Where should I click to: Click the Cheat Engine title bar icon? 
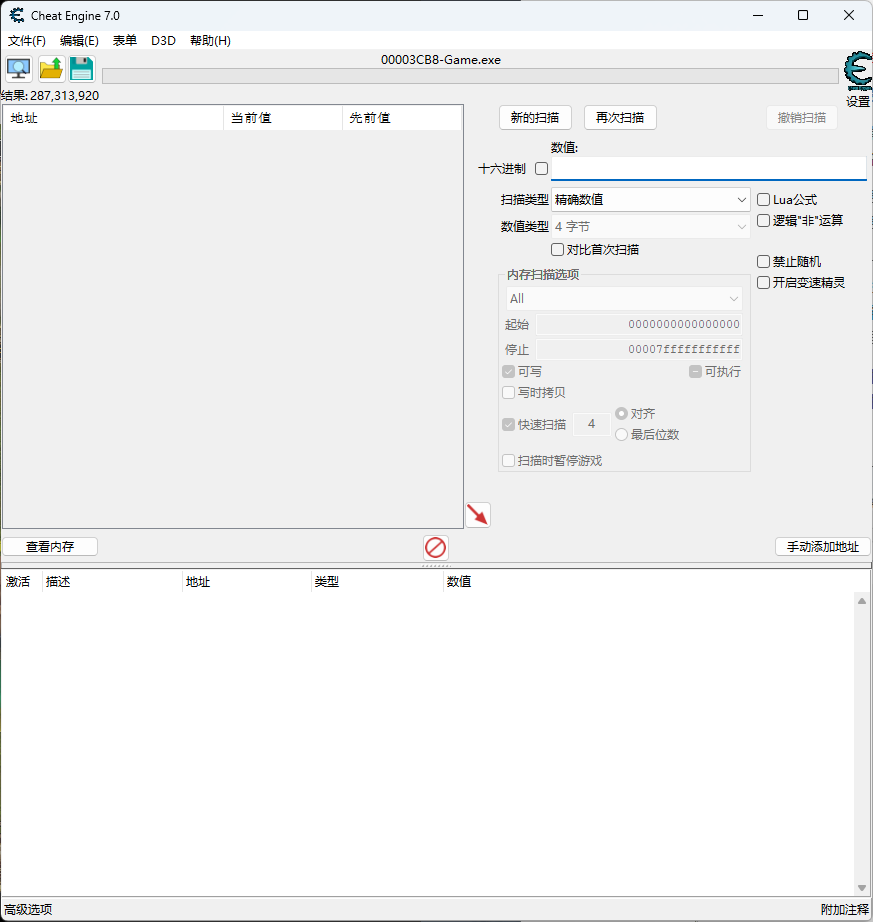(16, 16)
